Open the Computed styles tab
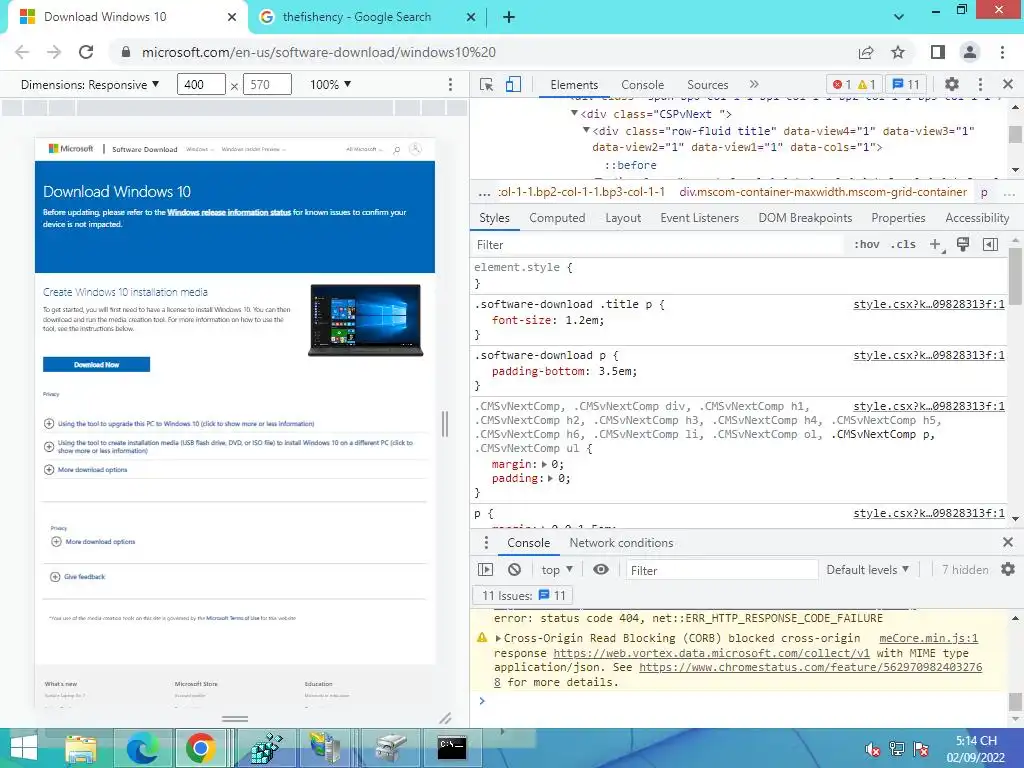 [557, 217]
